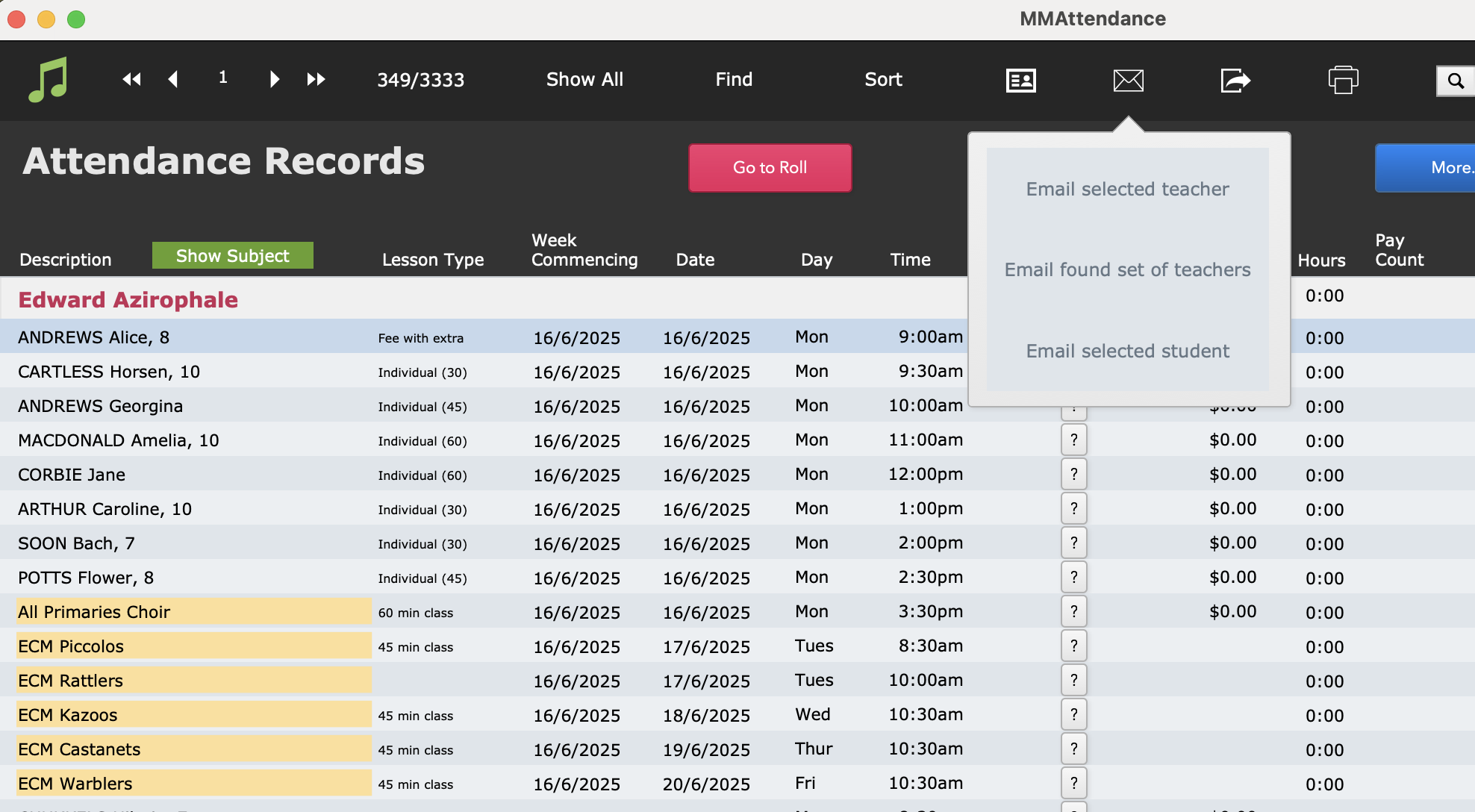Select CORBIE Jane record
Viewport: 1475px width, 812px height.
[x=72, y=475]
